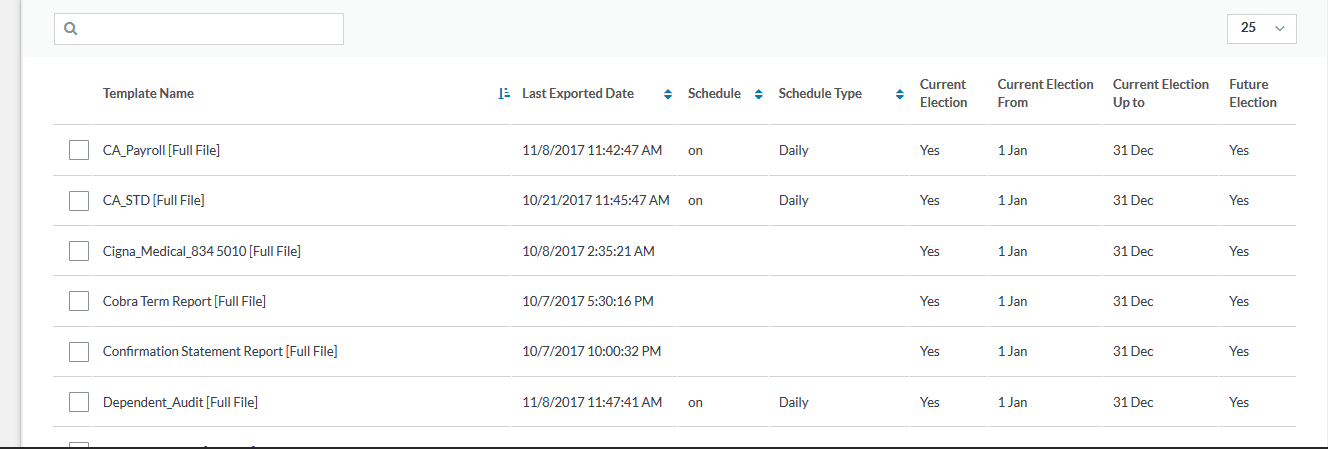Viewport: 1328px width, 449px height.
Task: Mark the Confirmation Statement Report checkbox
Action: click(79, 352)
